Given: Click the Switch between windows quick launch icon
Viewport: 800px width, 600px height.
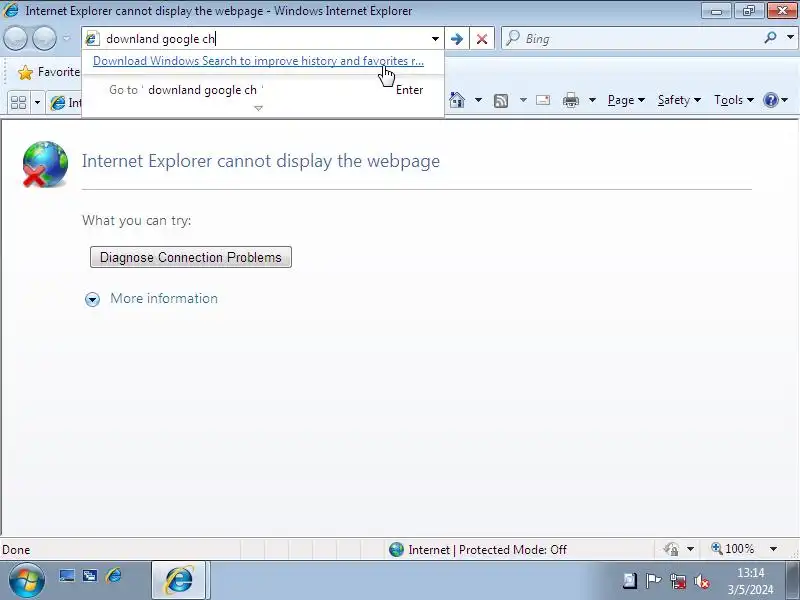Looking at the screenshot, I should (90, 576).
